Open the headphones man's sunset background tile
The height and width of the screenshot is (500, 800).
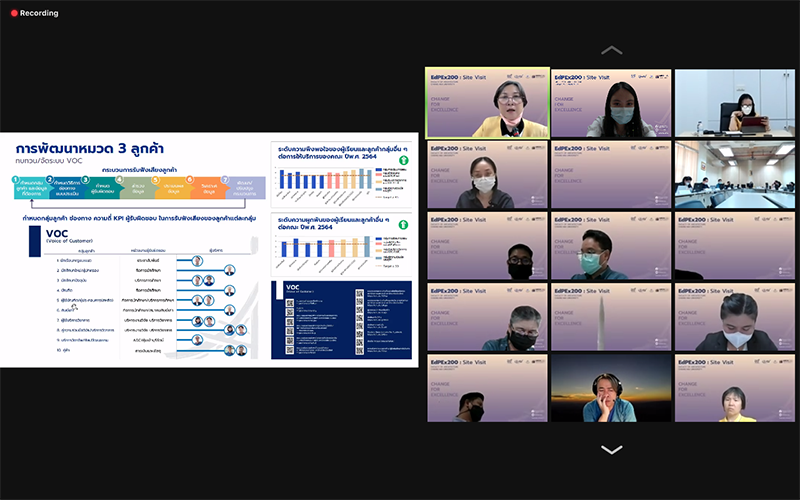pyautogui.click(x=611, y=387)
